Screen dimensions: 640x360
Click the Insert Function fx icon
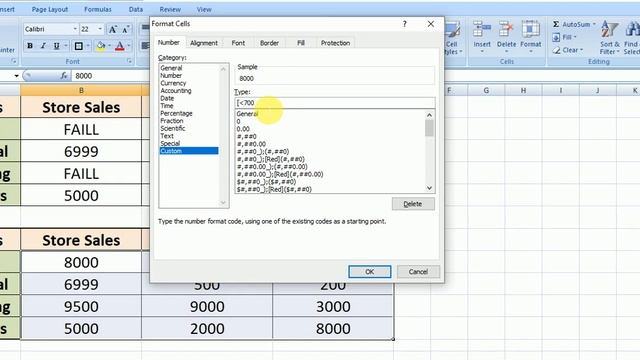click(64, 76)
